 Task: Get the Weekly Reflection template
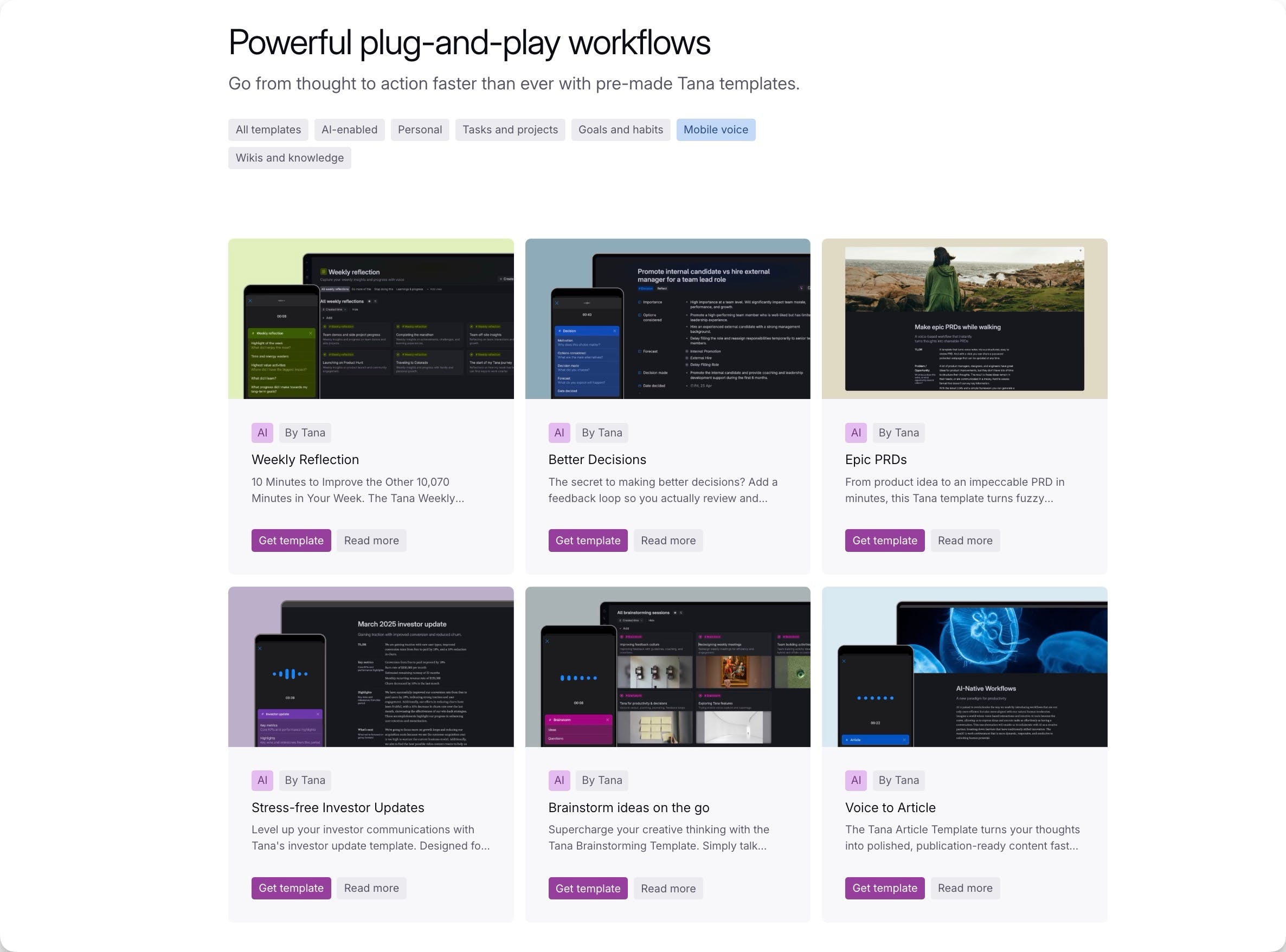[291, 541]
